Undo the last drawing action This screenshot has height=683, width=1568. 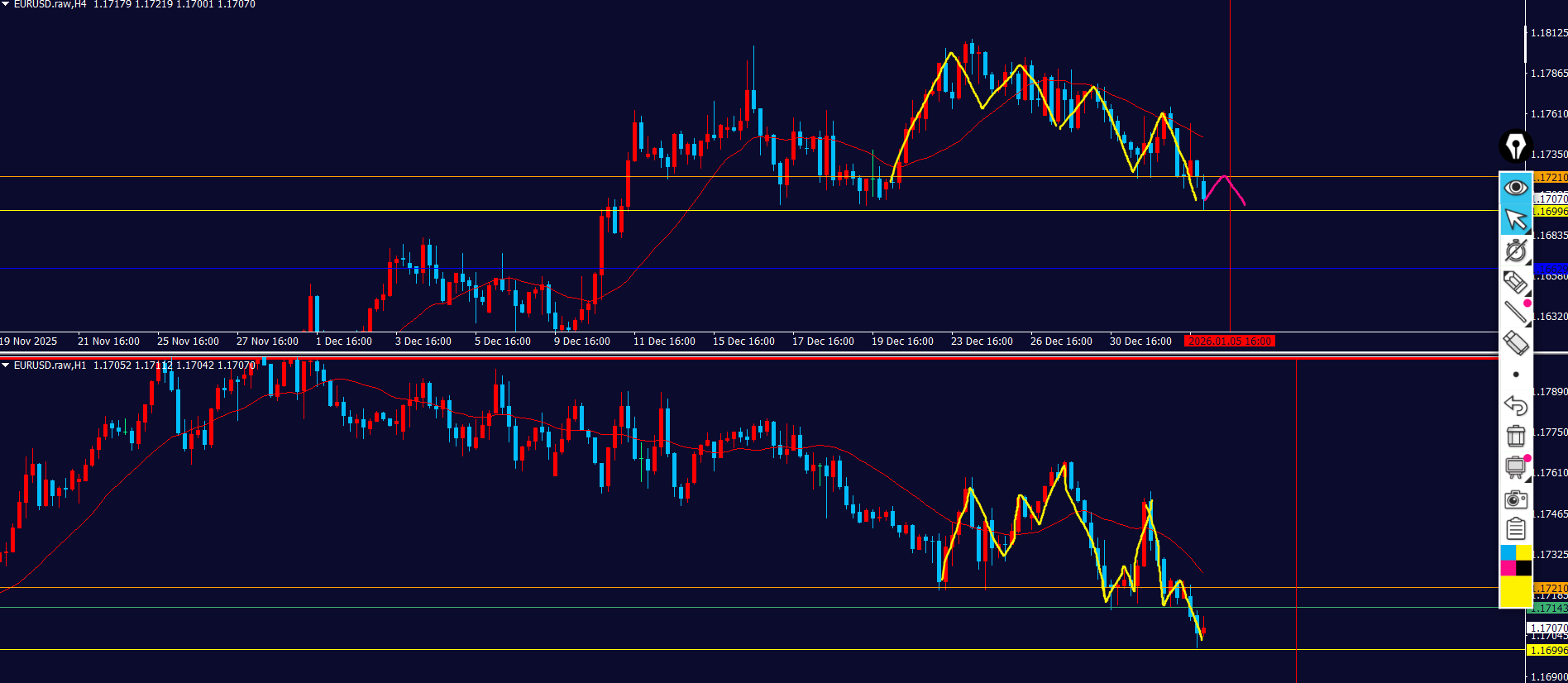tap(1515, 405)
